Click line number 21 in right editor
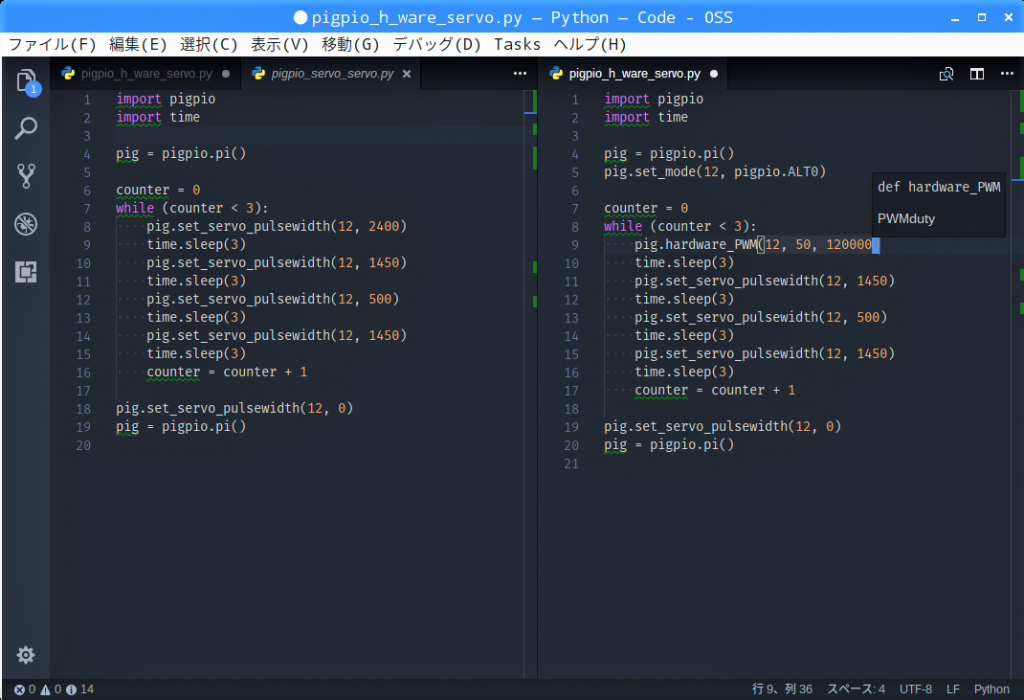 tap(571, 463)
